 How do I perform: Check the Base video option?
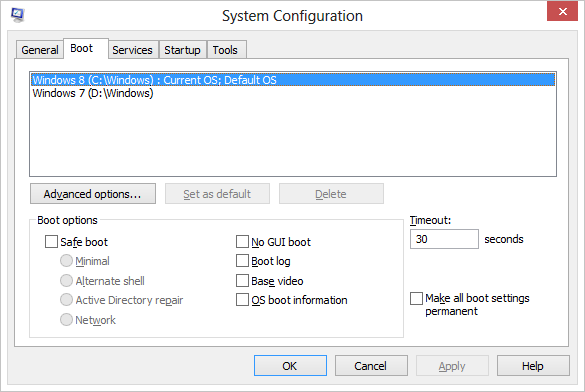[242, 280]
